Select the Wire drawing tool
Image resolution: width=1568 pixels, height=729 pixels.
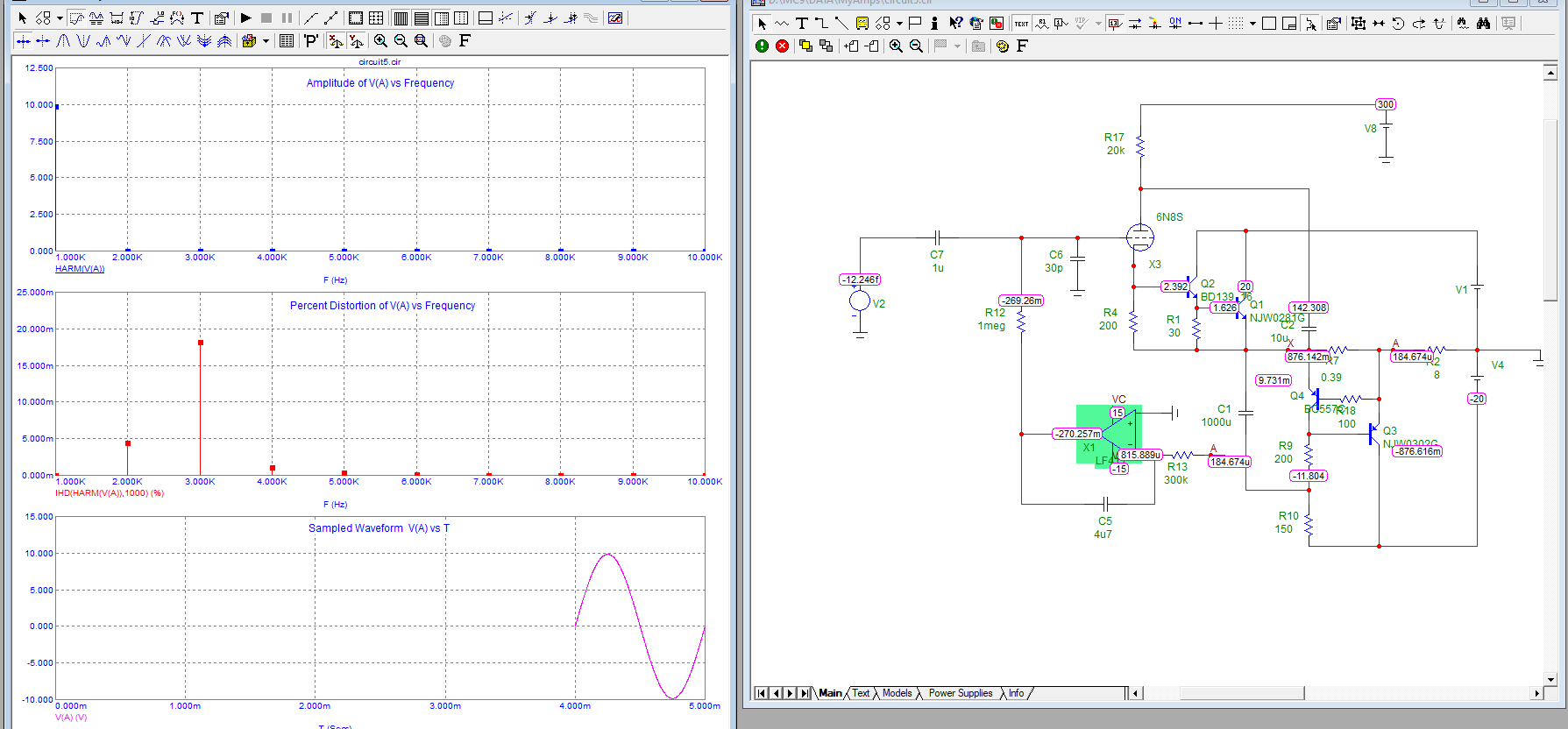[821, 24]
